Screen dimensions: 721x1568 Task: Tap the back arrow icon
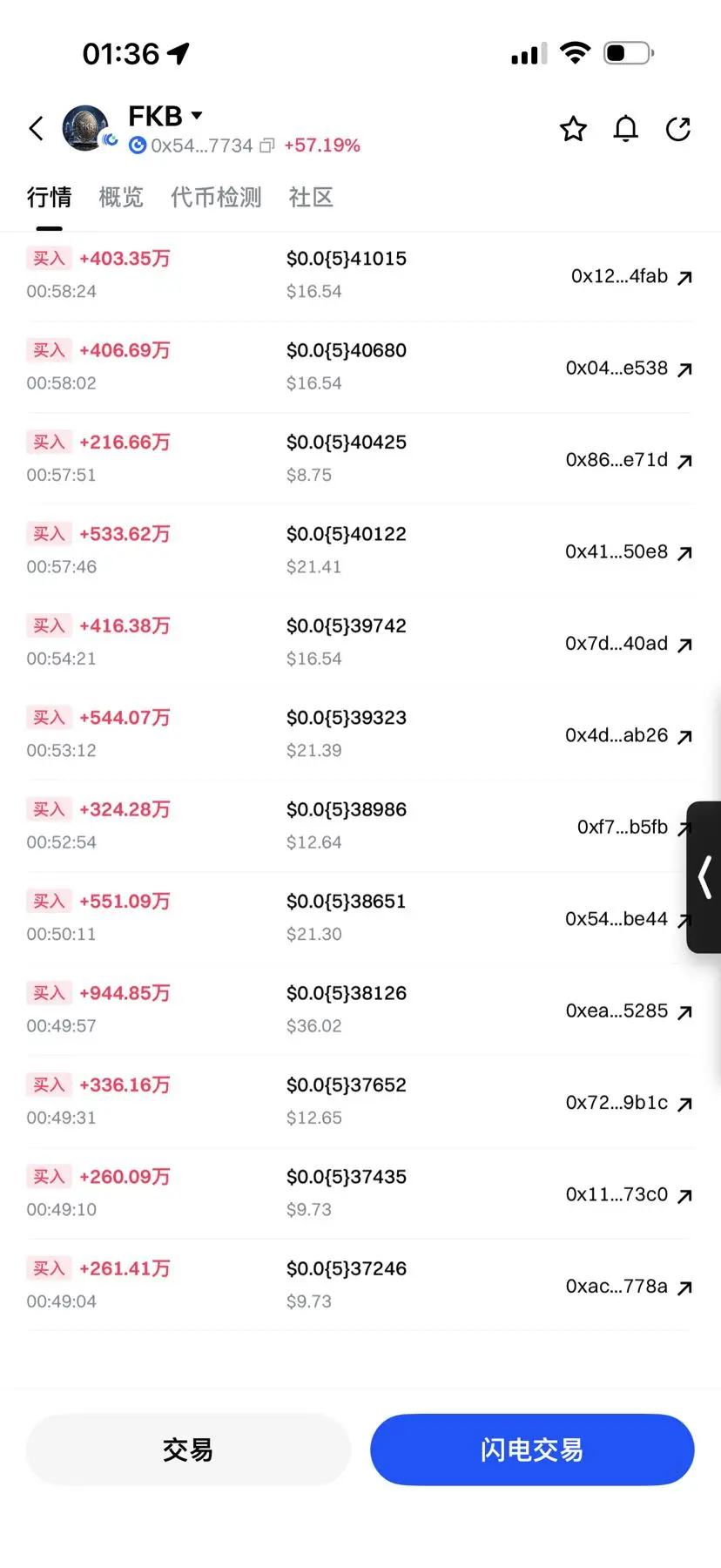(x=36, y=129)
